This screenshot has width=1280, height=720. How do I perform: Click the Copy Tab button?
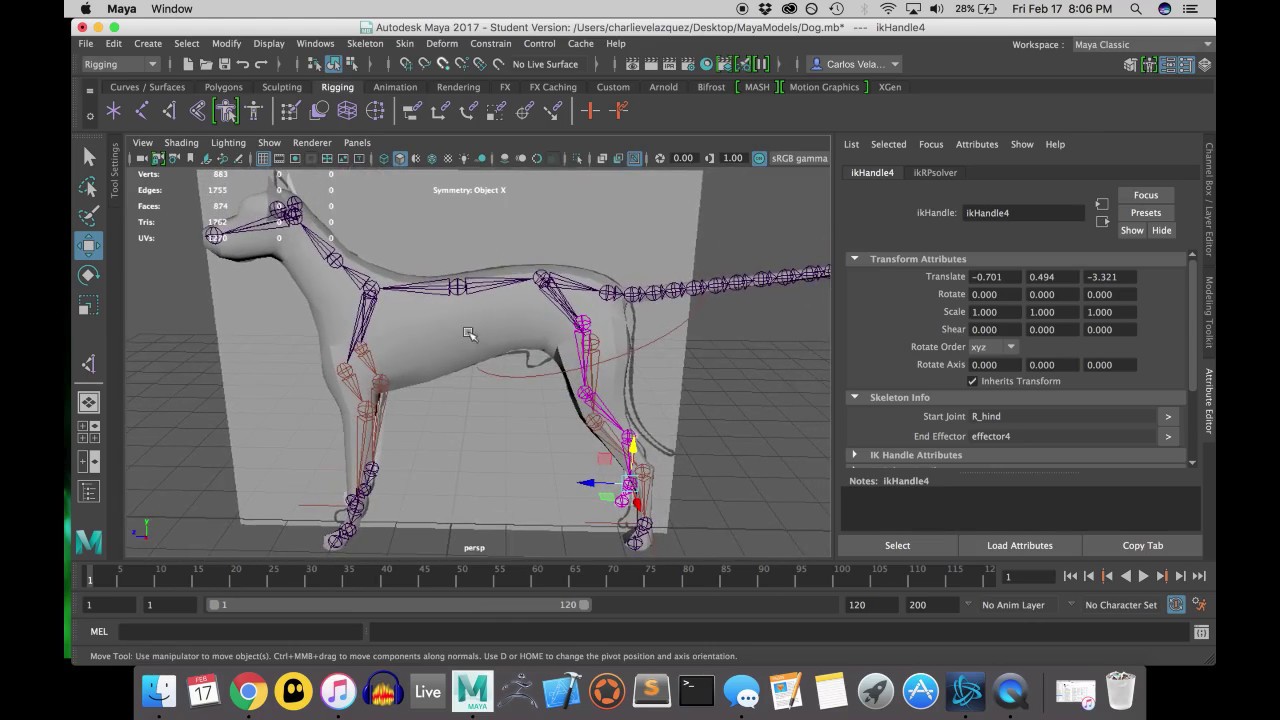pyautogui.click(x=1142, y=546)
